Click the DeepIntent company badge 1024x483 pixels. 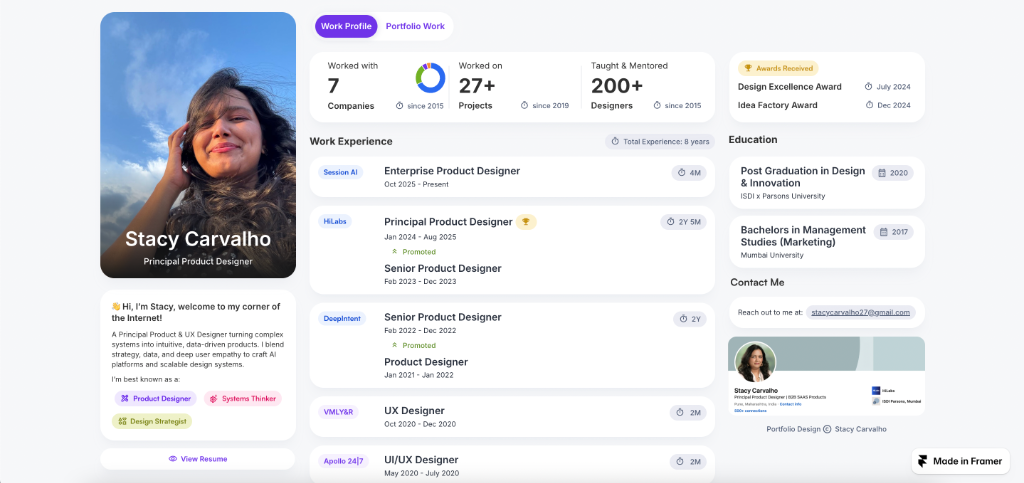tap(340, 318)
